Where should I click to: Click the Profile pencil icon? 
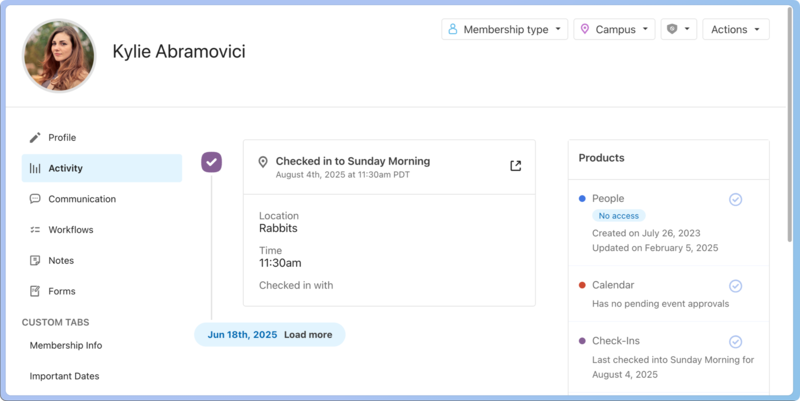35,138
